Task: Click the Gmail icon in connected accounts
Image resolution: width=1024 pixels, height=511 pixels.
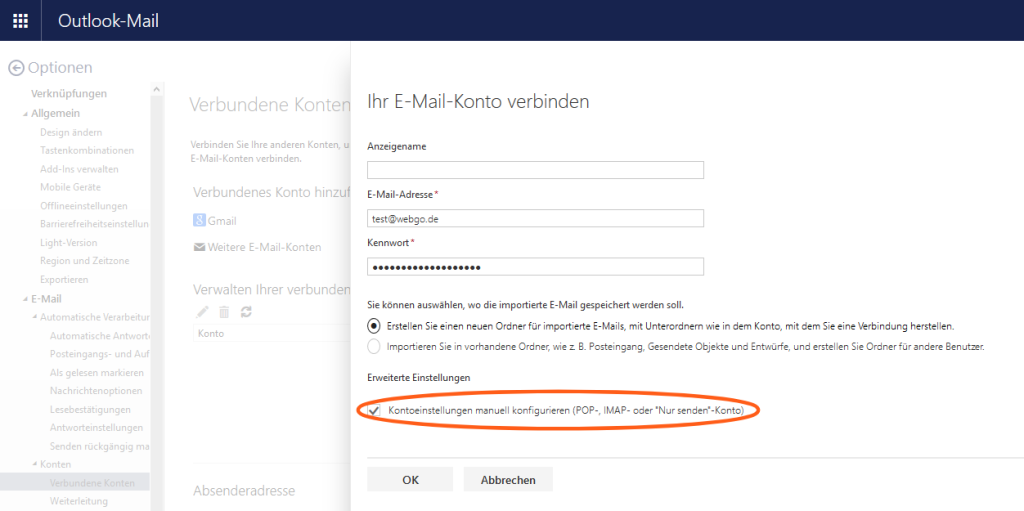Action: point(200,220)
